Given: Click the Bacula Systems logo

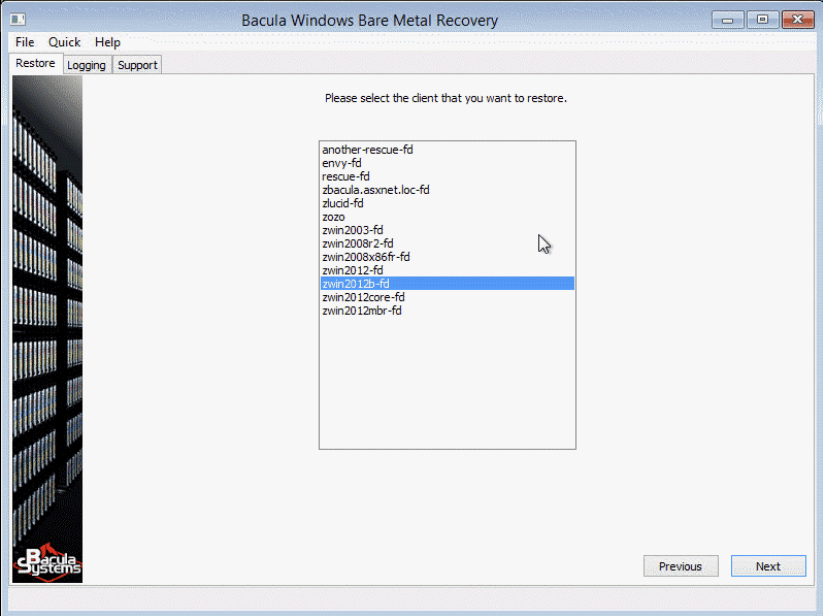Looking at the screenshot, I should pos(46,564).
